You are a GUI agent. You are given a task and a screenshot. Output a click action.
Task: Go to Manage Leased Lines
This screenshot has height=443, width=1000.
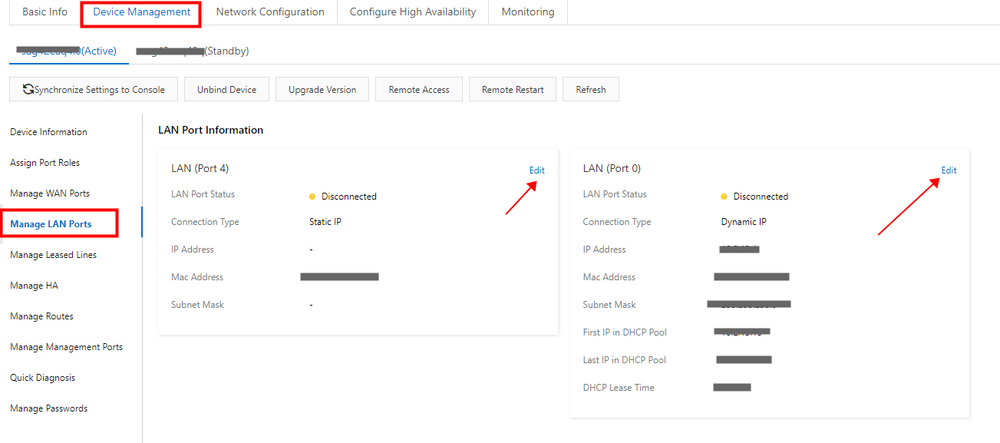[x=53, y=255]
